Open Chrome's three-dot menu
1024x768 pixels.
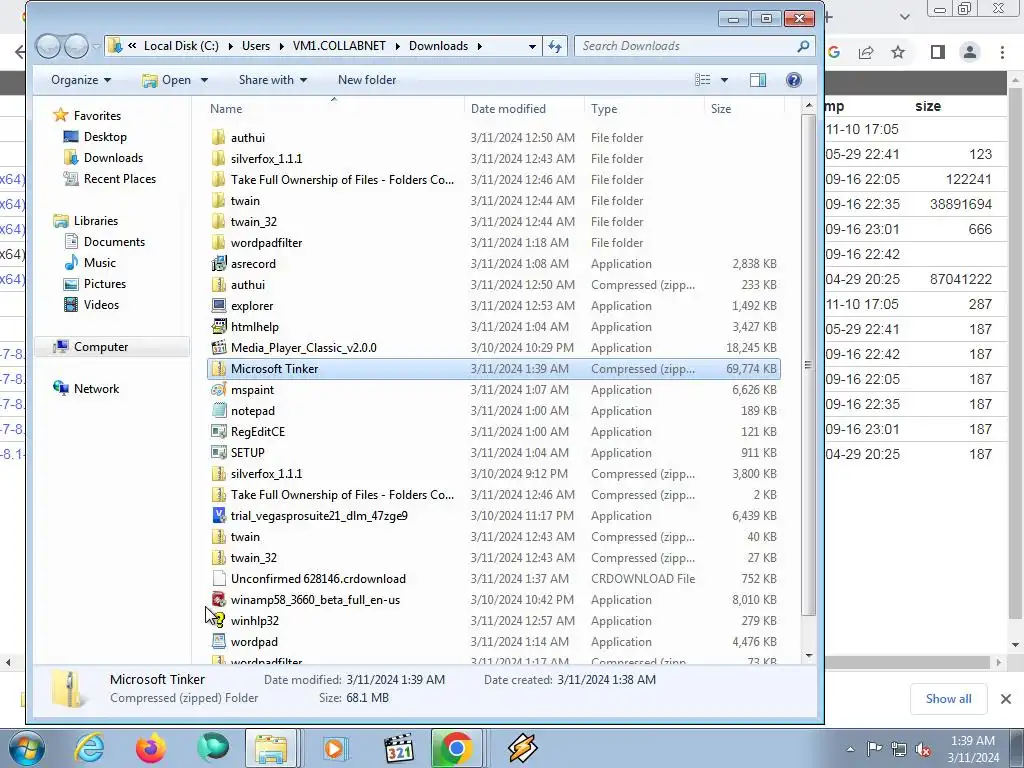[x=1002, y=52]
